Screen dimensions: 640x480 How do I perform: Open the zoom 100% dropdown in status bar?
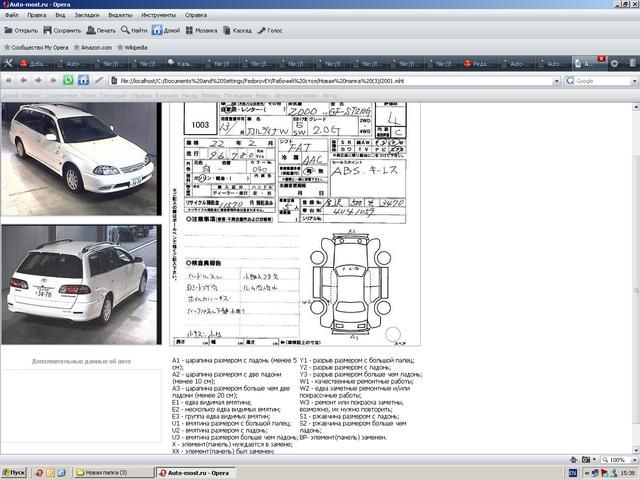pos(620,460)
